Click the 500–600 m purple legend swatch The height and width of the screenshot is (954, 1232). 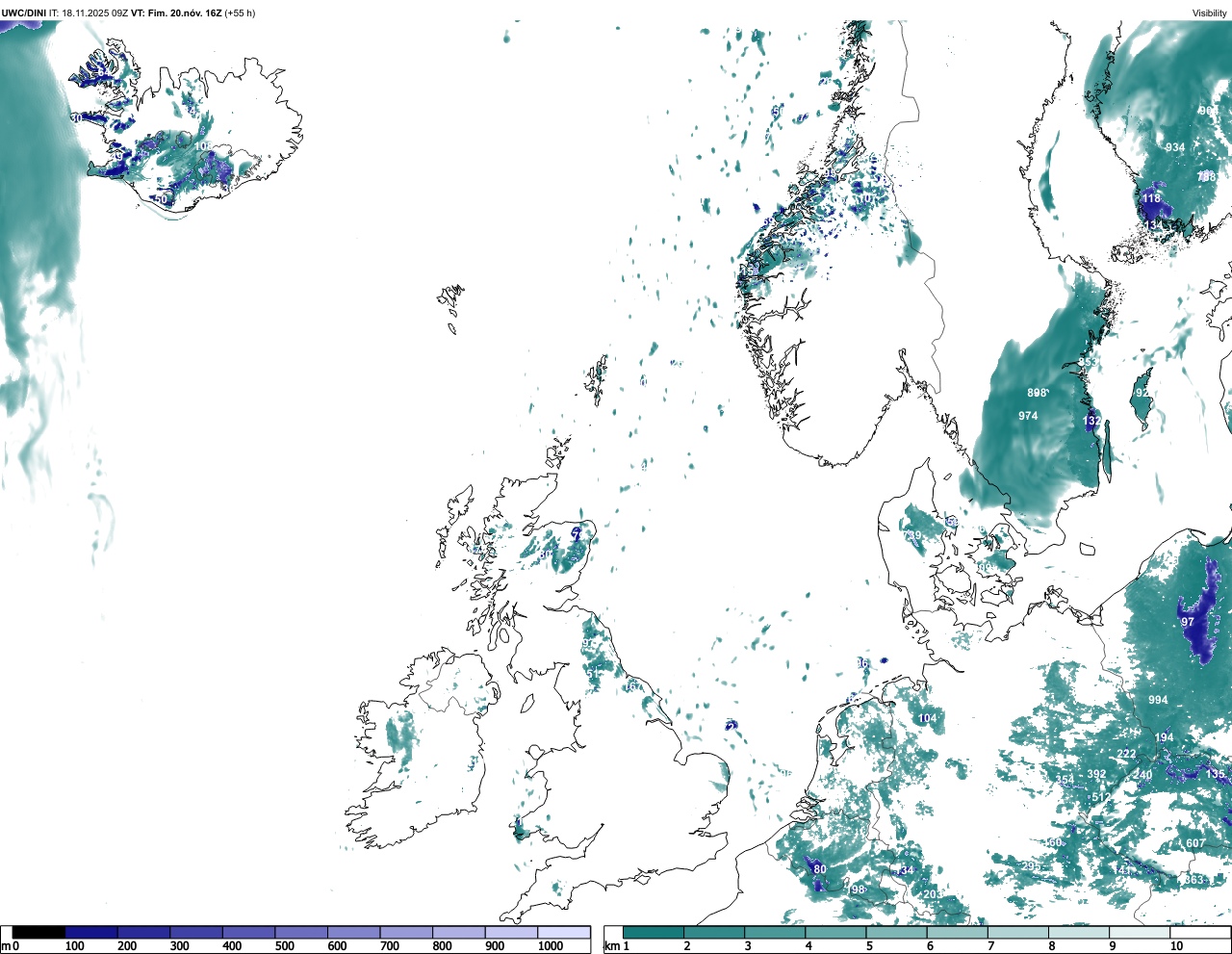[x=301, y=933]
